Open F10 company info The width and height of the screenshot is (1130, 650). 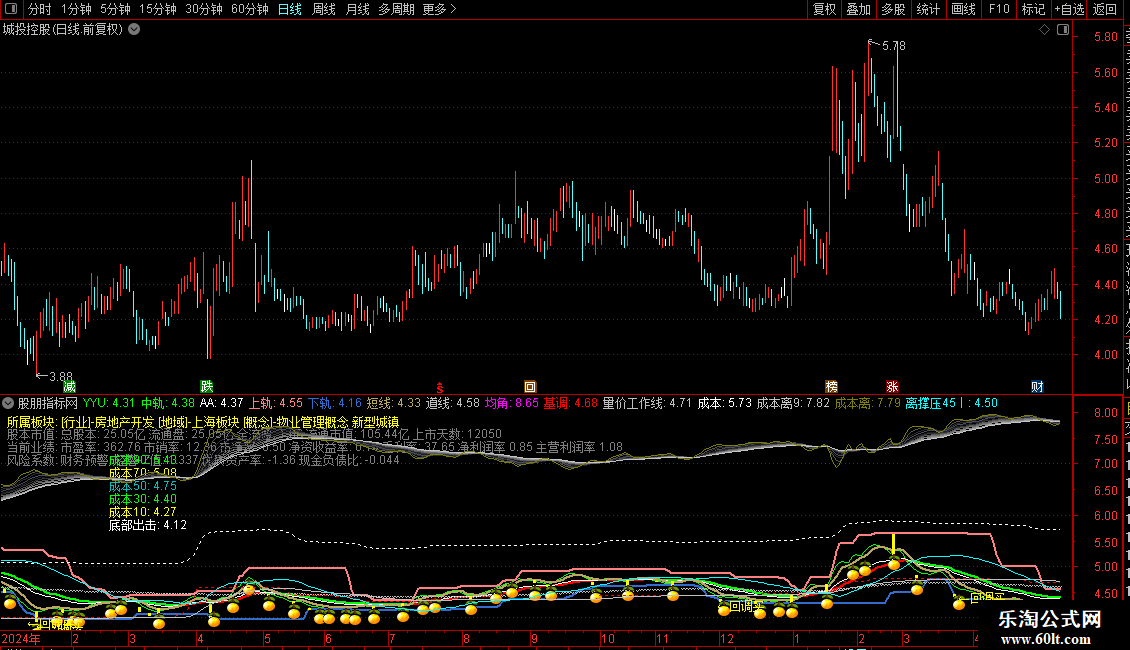coord(999,9)
